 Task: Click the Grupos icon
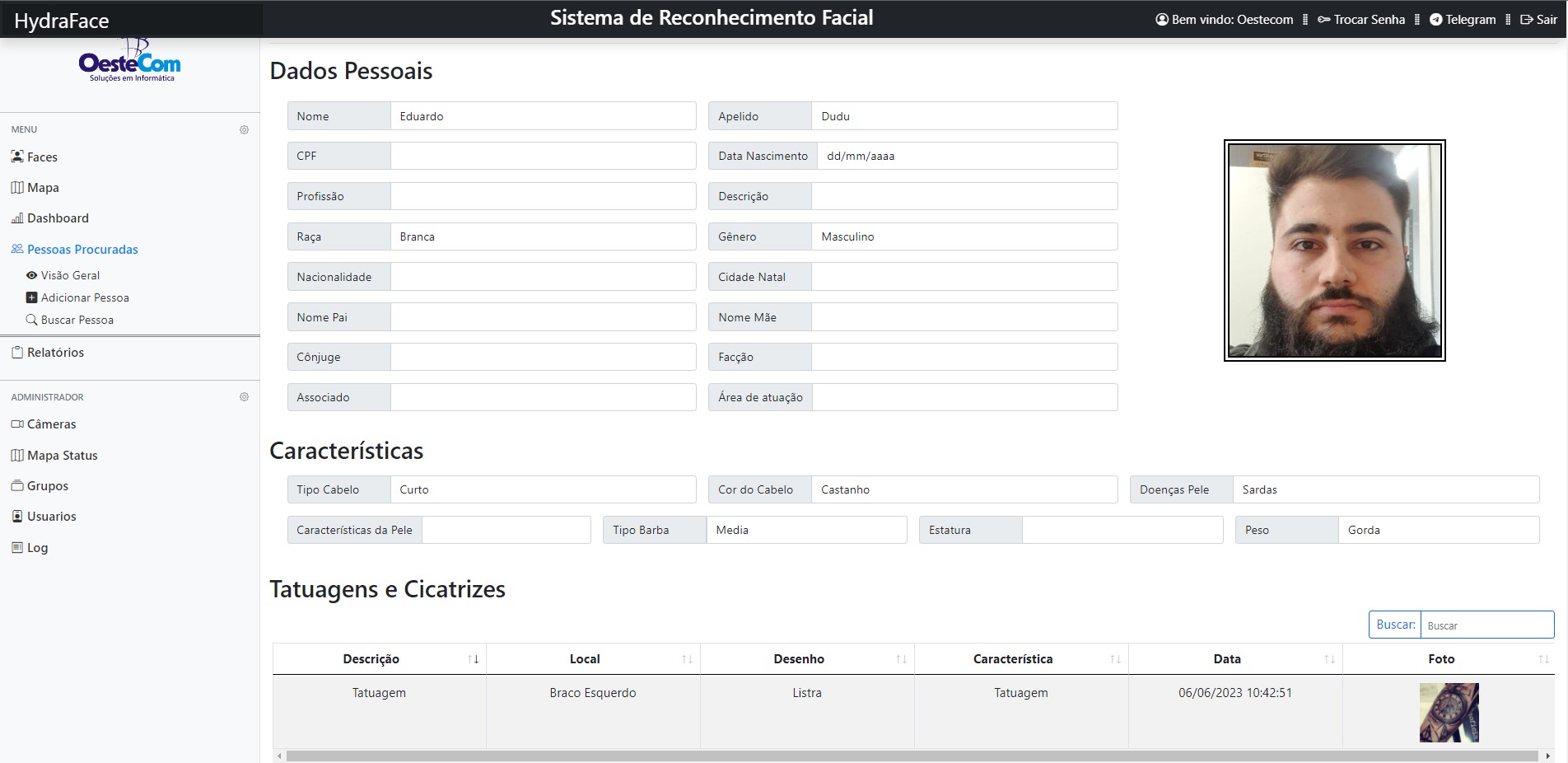click(17, 485)
